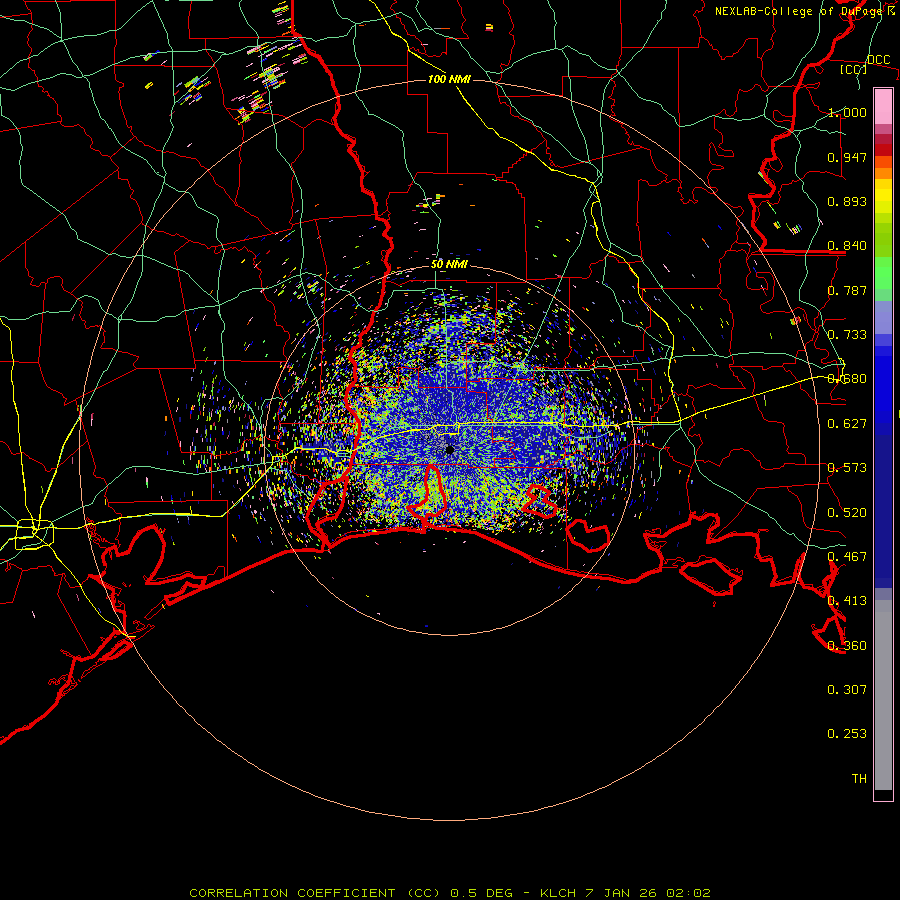The height and width of the screenshot is (900, 900).
Task: Click the 0.627 scale value
Action: 847,424
